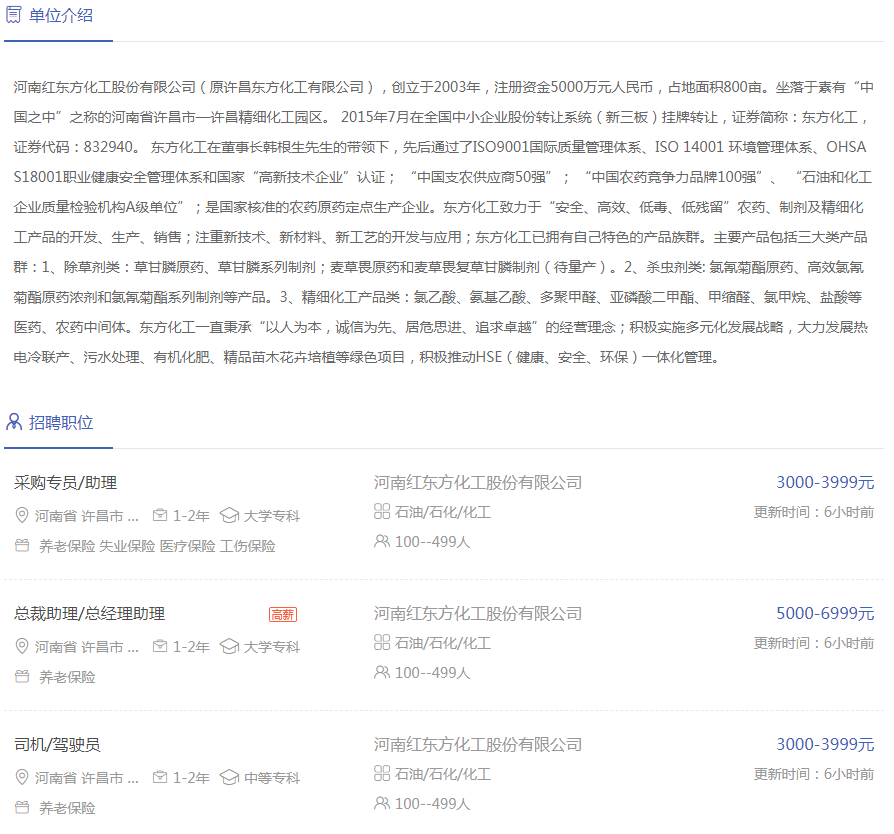Click location pin icon for 采购专员/助理
The width and height of the screenshot is (894, 834).
tap(22, 515)
